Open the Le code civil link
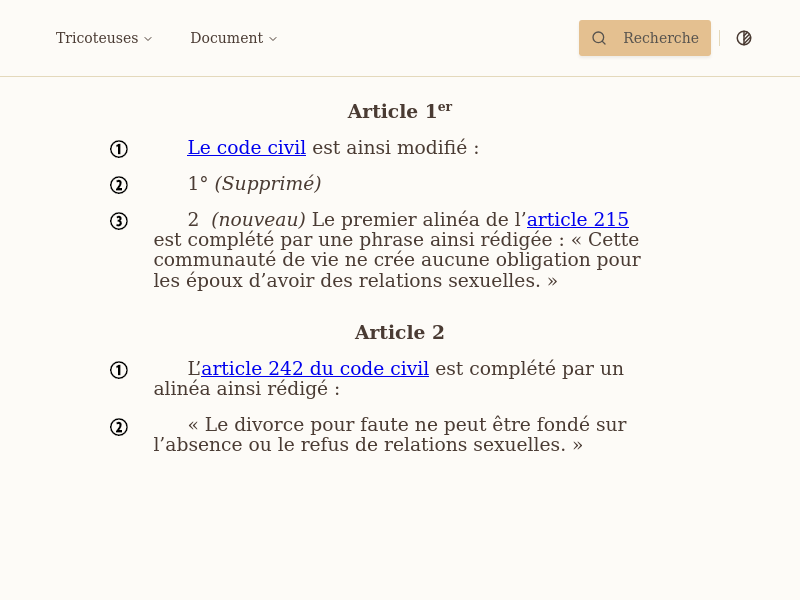Viewport: 800px width, 600px height. point(246,147)
